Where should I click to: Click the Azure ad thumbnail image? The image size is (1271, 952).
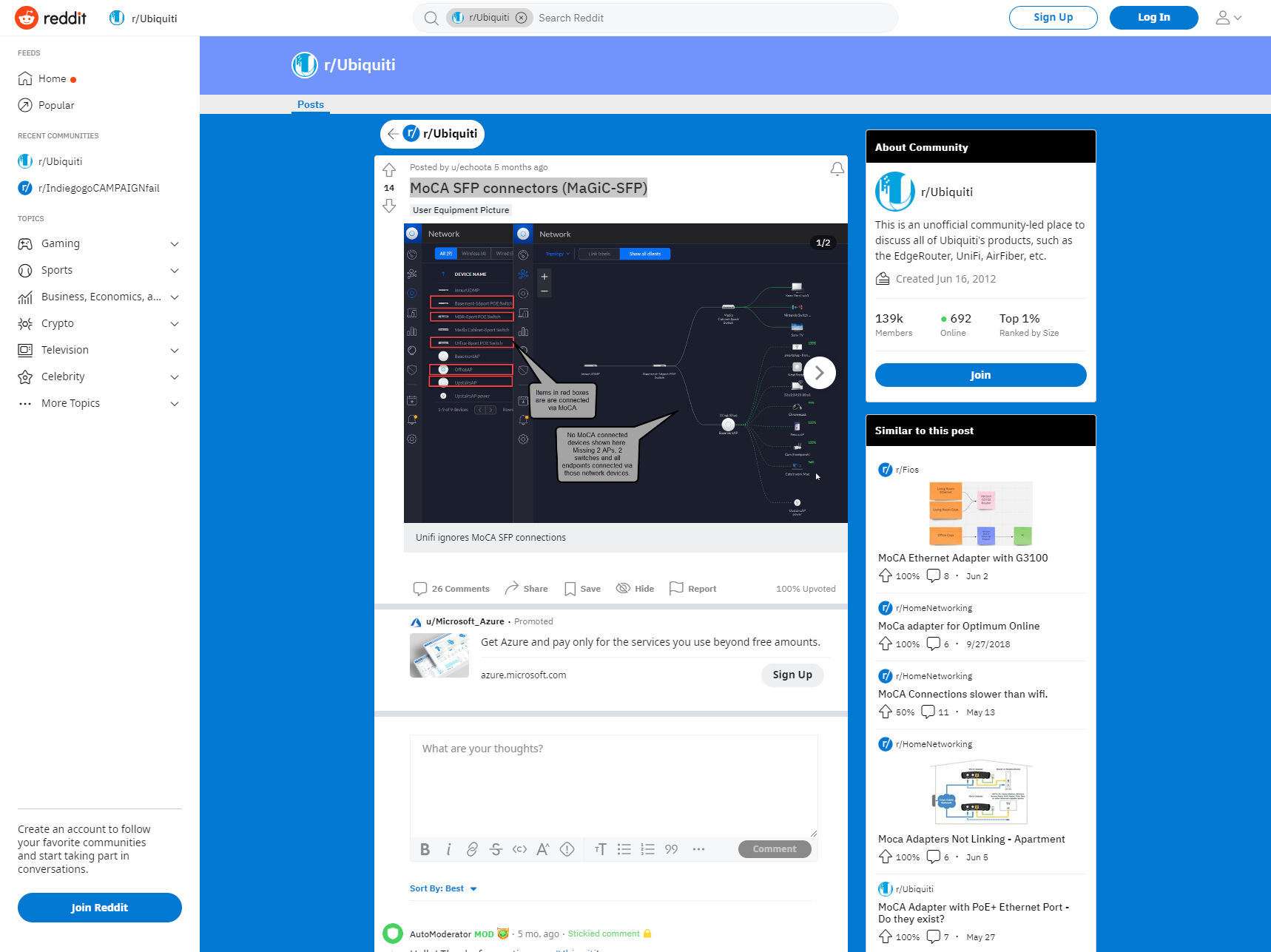(439, 655)
